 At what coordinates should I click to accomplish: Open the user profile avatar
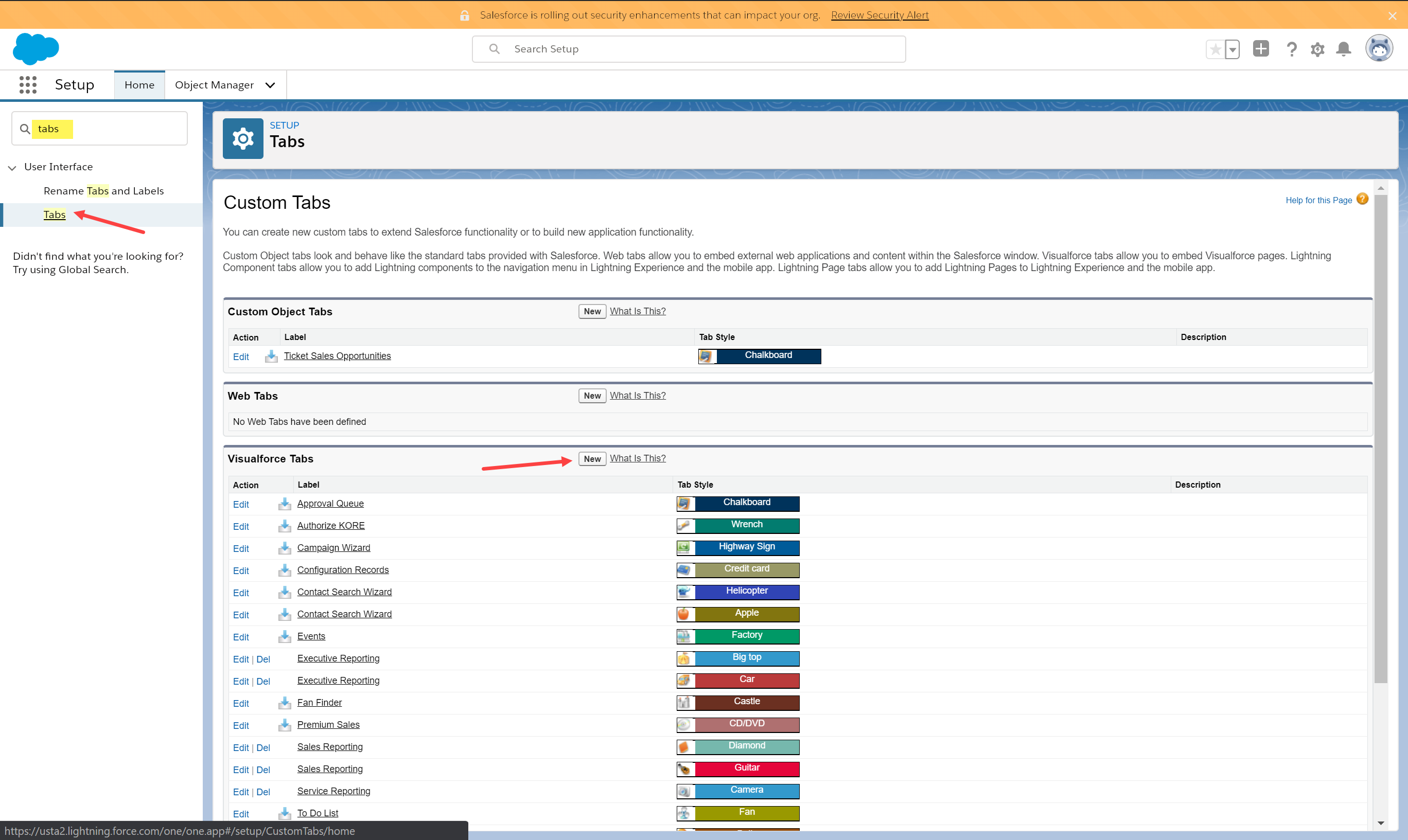click(1379, 49)
